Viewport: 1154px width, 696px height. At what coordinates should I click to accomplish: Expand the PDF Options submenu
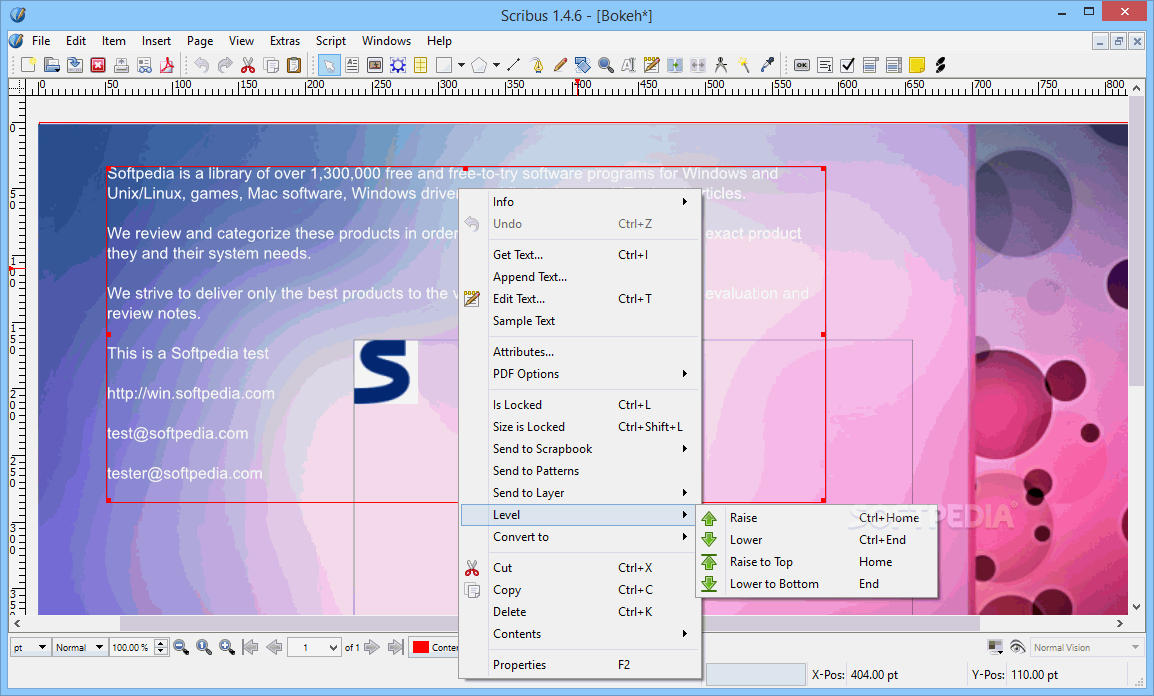pyautogui.click(x=580, y=374)
